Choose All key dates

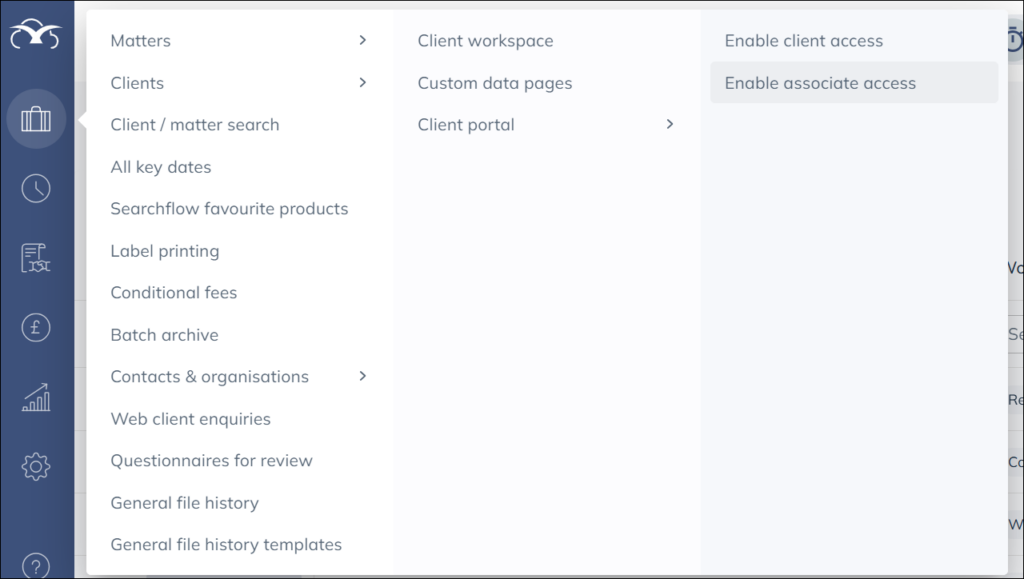click(x=161, y=167)
